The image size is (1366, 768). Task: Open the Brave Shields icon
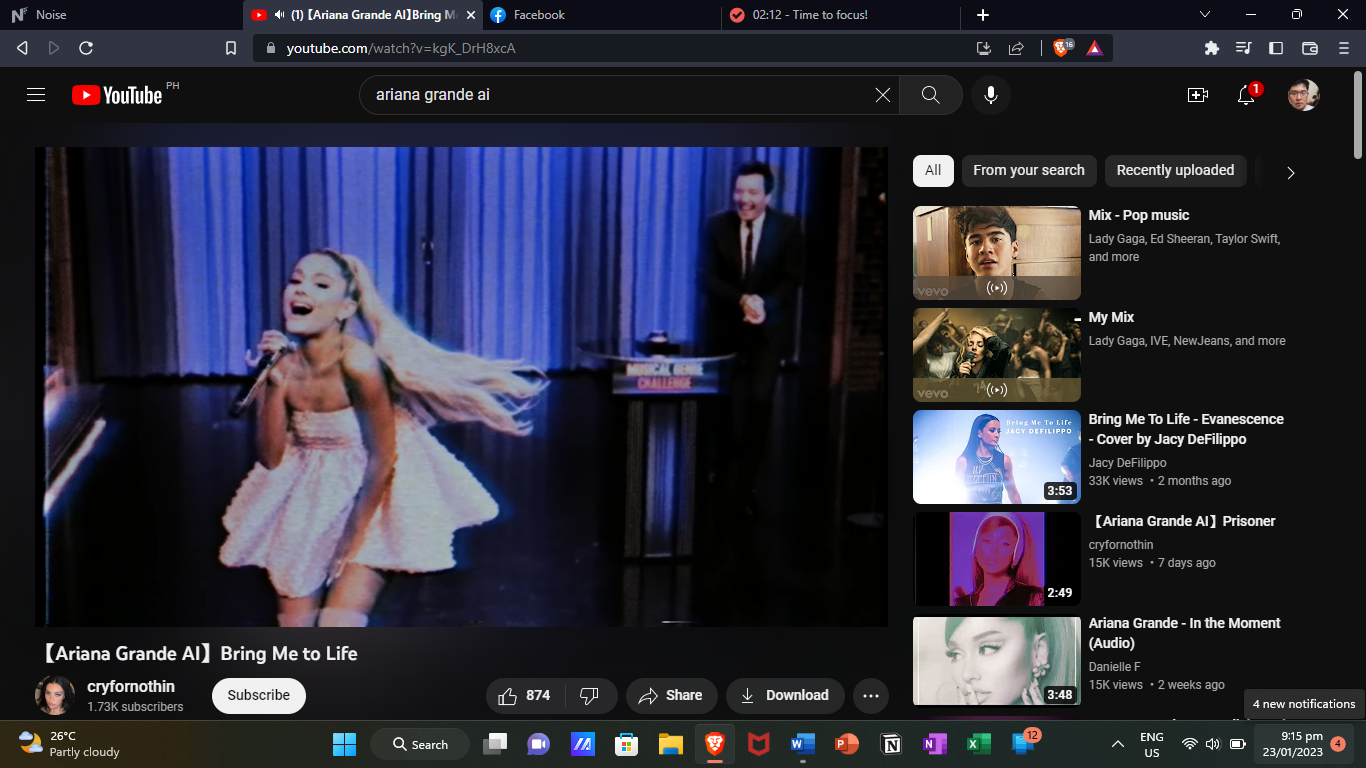click(1062, 48)
